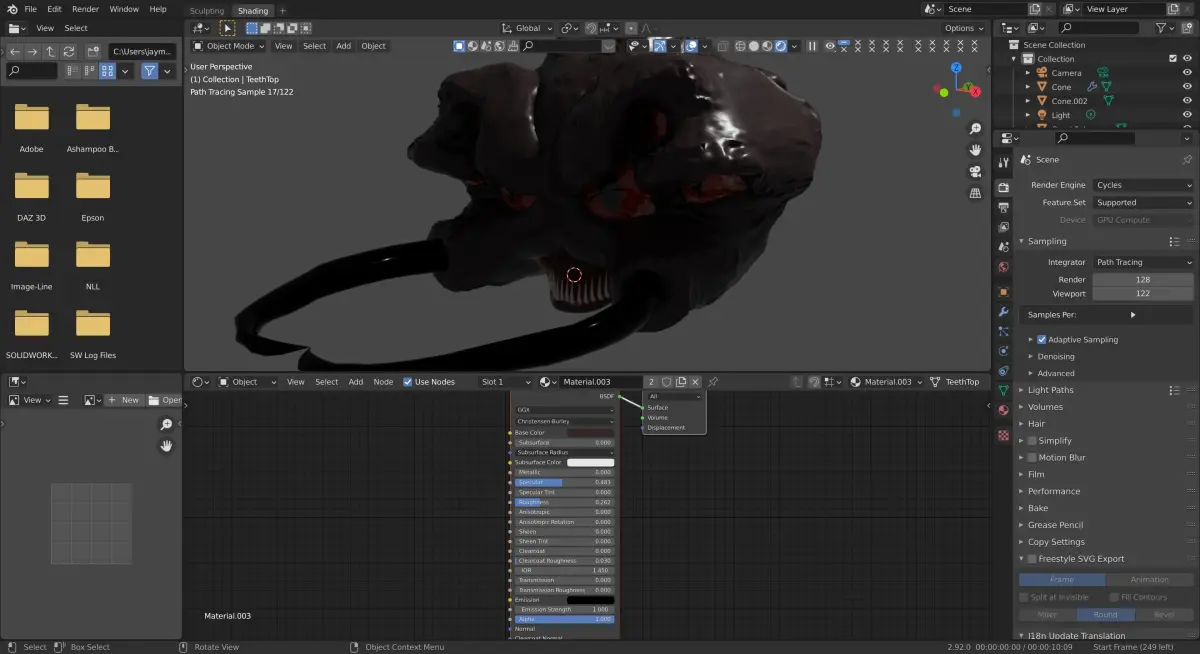Open the Slot 1 material slot dropdown
Viewport: 1200px width, 654px height.
[506, 382]
